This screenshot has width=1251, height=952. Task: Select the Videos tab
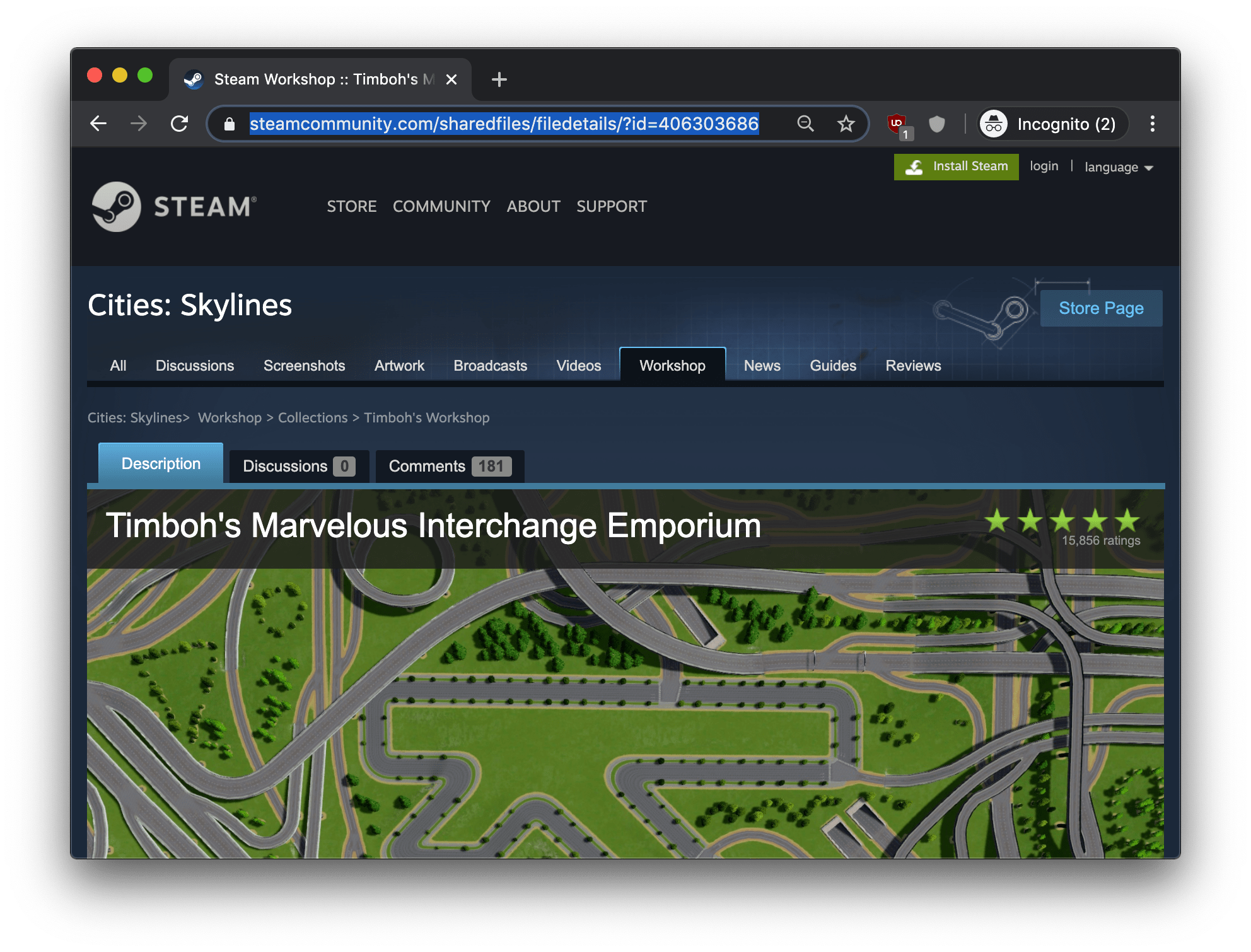[x=579, y=366]
